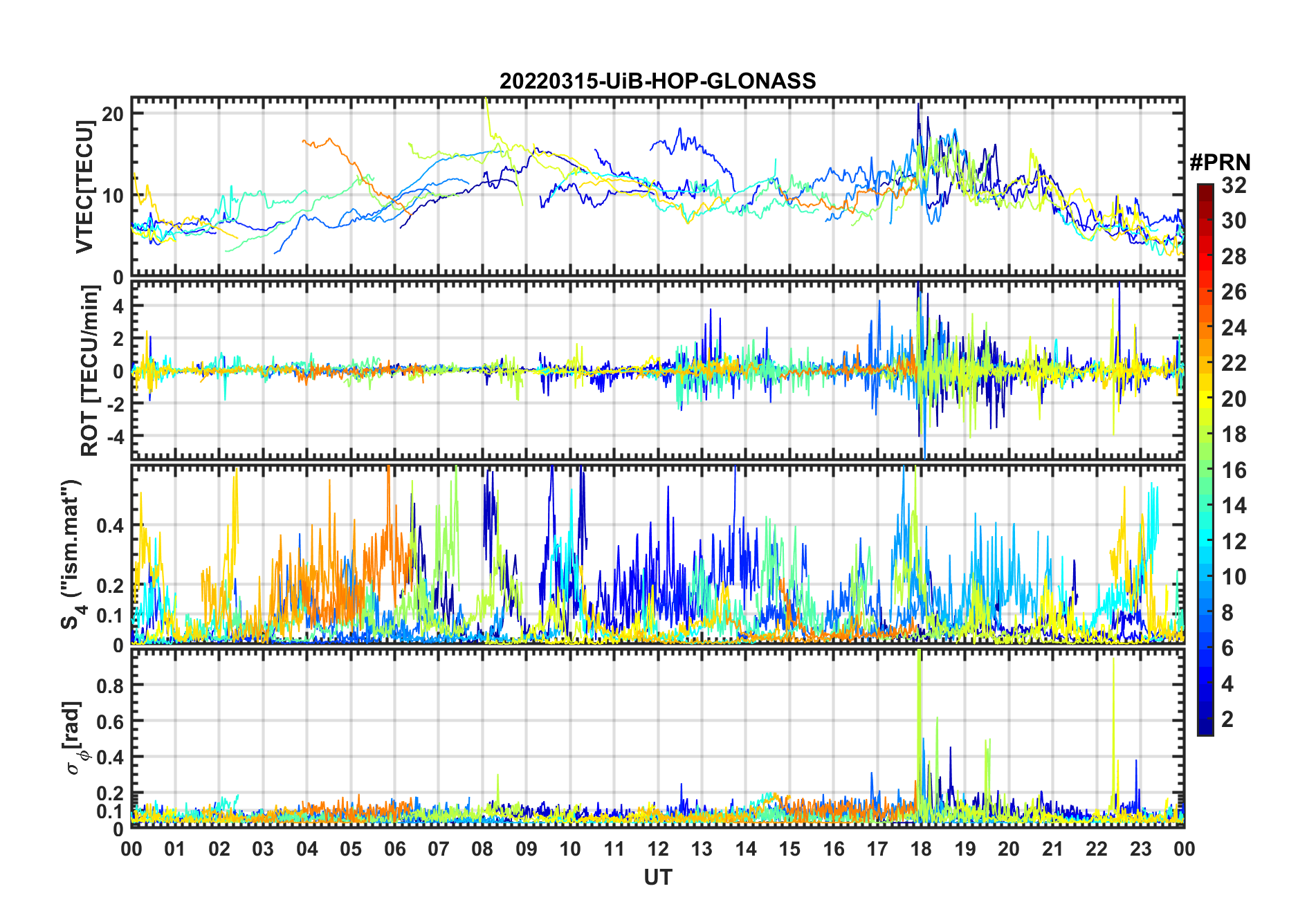Click the UT axis hour label "23"
Screen dimensions: 1316x920
[1140, 849]
